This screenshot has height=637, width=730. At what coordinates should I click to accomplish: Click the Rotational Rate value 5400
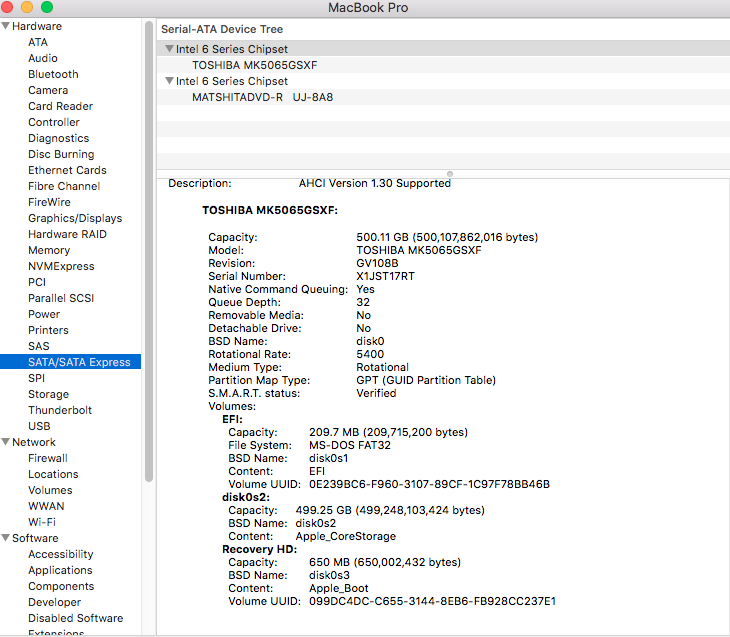pos(370,354)
